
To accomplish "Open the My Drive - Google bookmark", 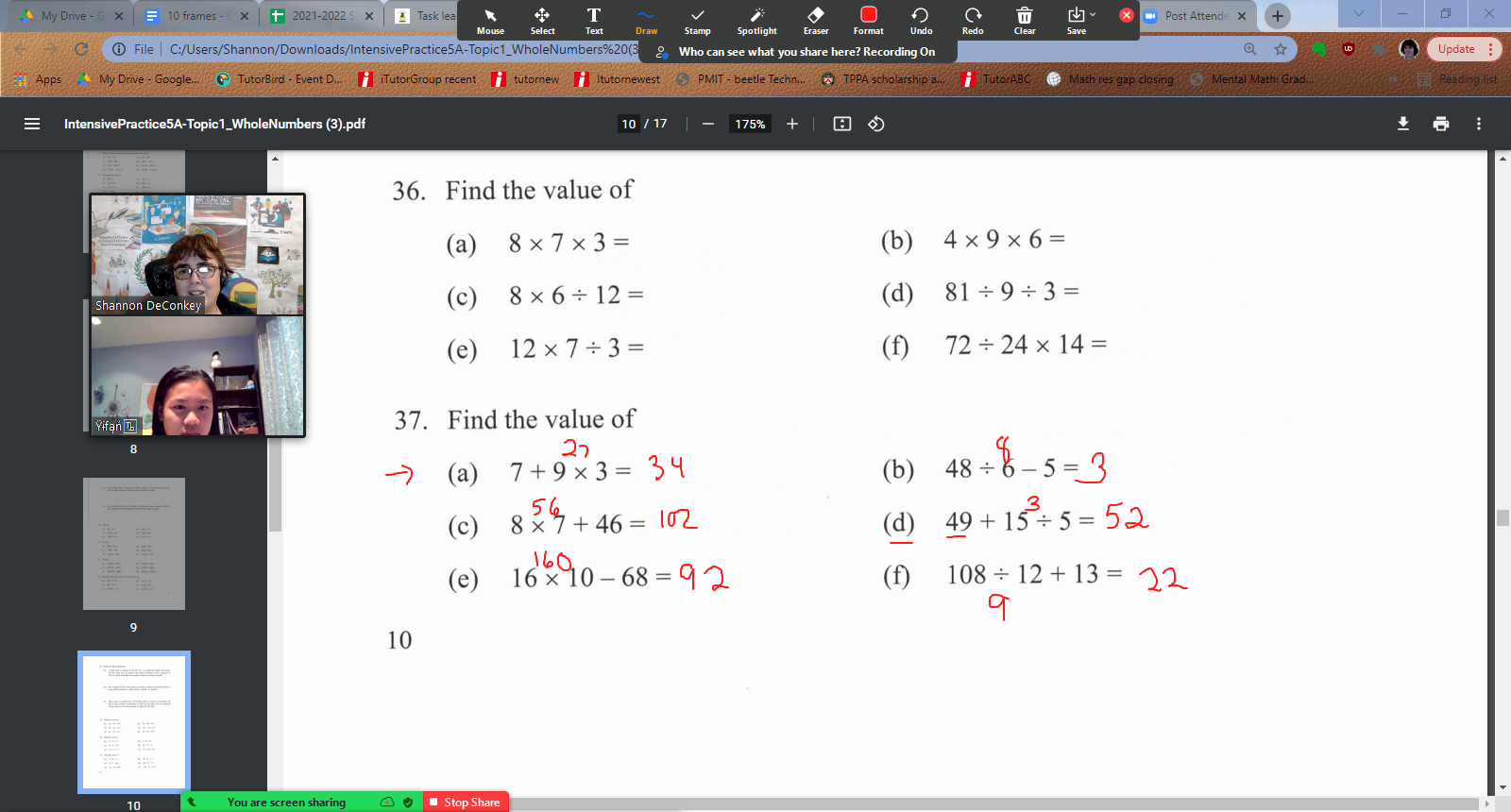I will (138, 79).
